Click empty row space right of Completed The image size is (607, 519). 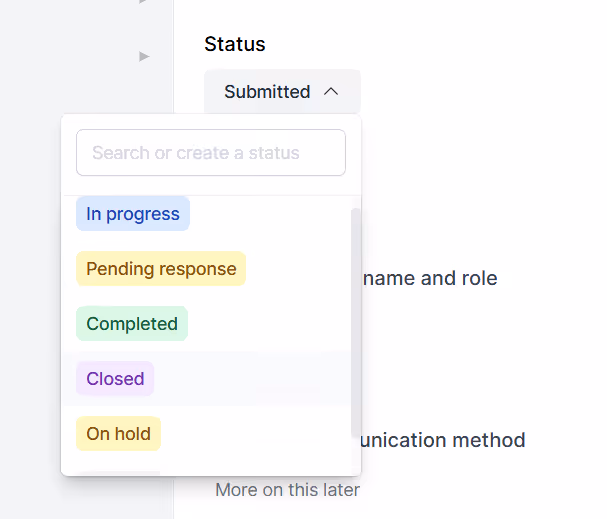click(265, 324)
